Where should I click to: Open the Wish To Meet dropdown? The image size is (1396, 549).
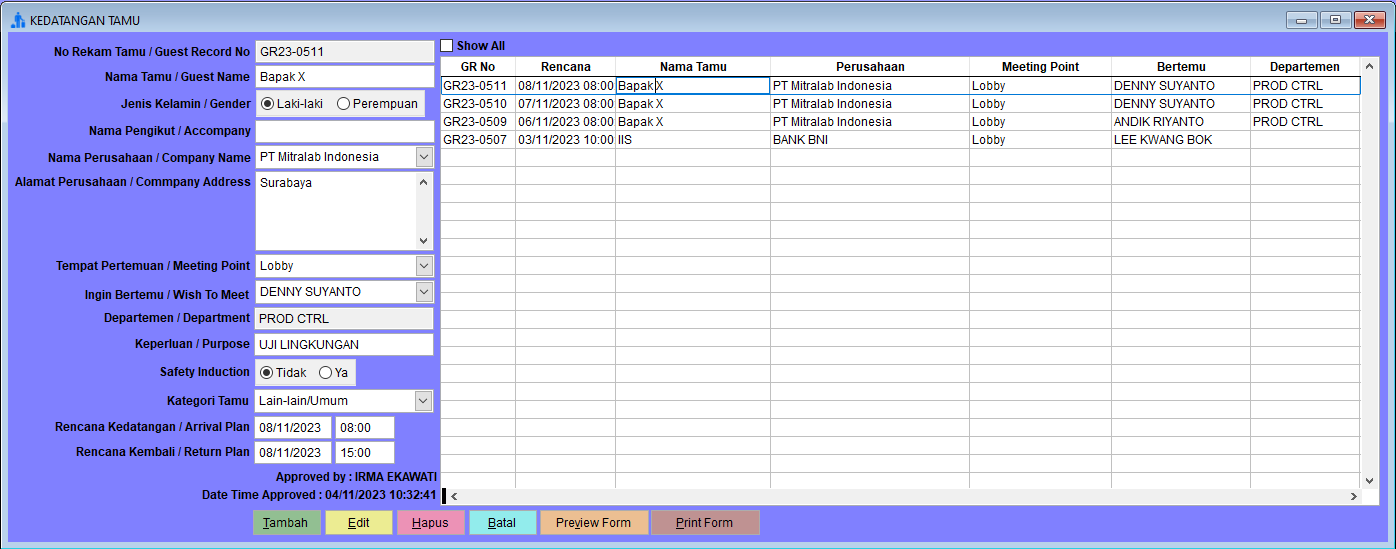click(x=424, y=292)
